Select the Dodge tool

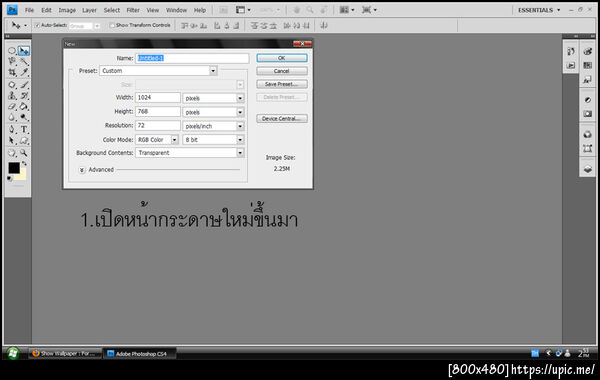tap(24, 117)
